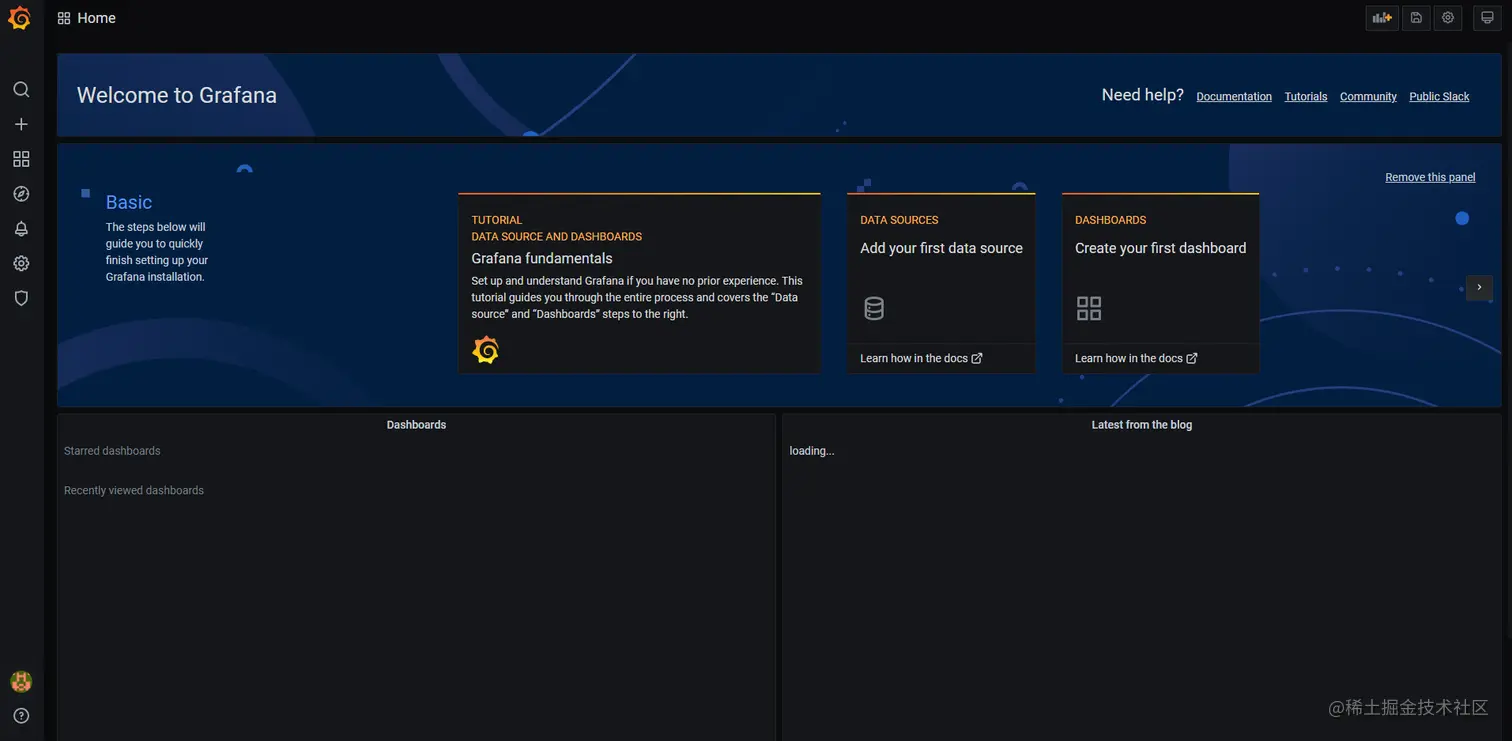Click the loading... text in blog panel
Screen dimensions: 1512x741
(812, 451)
